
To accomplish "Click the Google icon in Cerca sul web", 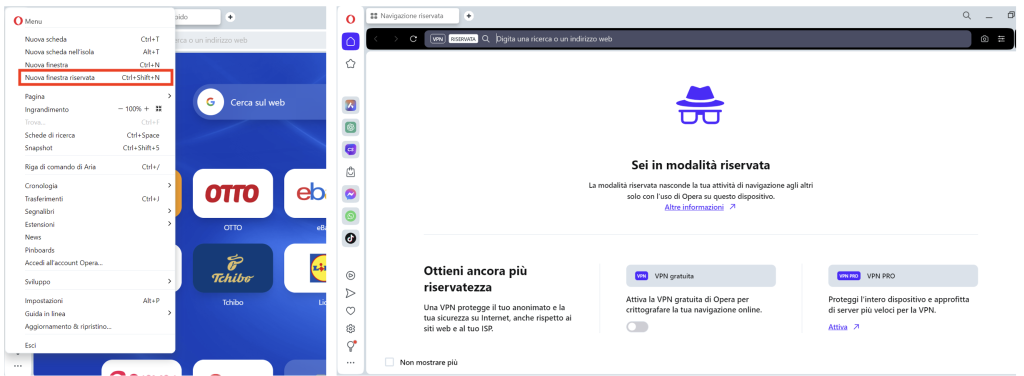I will pyautogui.click(x=210, y=102).
